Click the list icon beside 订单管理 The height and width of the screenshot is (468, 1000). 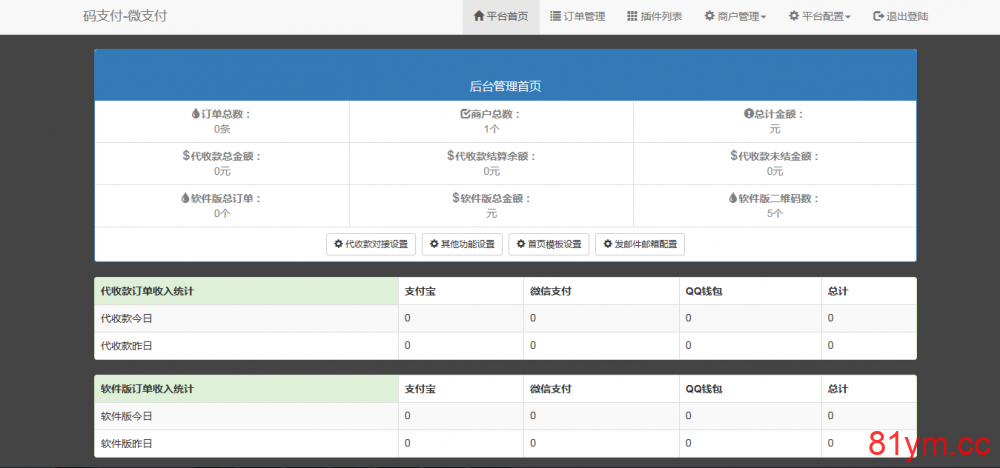coord(555,16)
